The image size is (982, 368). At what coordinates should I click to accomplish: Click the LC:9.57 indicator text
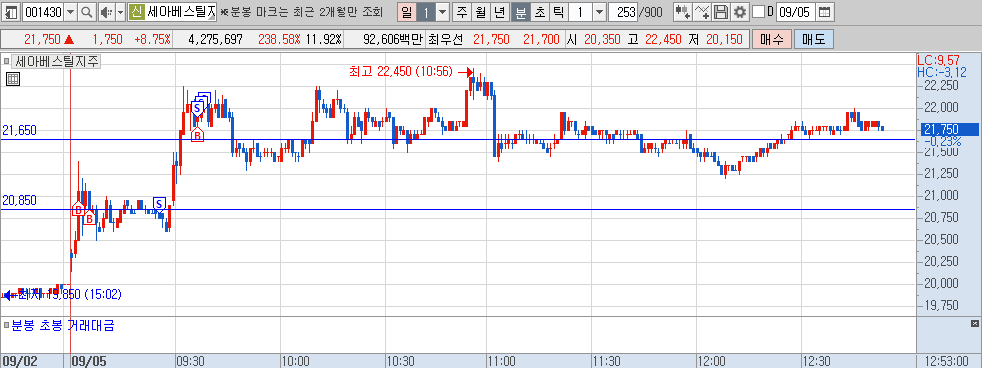[938, 61]
